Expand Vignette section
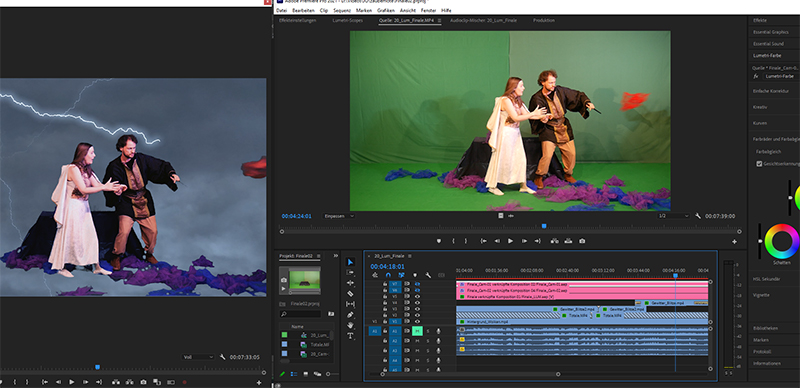Viewport: 800px width, 388px height. point(761,295)
